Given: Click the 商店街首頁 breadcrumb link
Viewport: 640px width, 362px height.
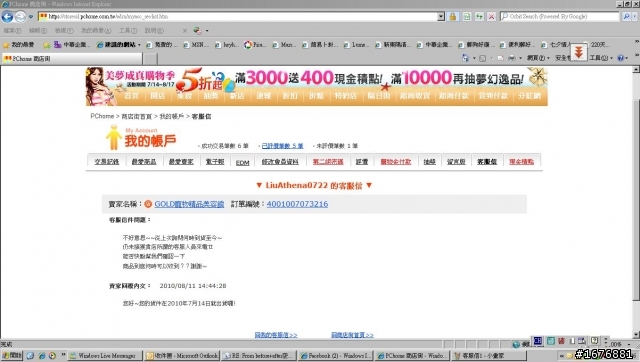Looking at the screenshot, I should [136, 117].
